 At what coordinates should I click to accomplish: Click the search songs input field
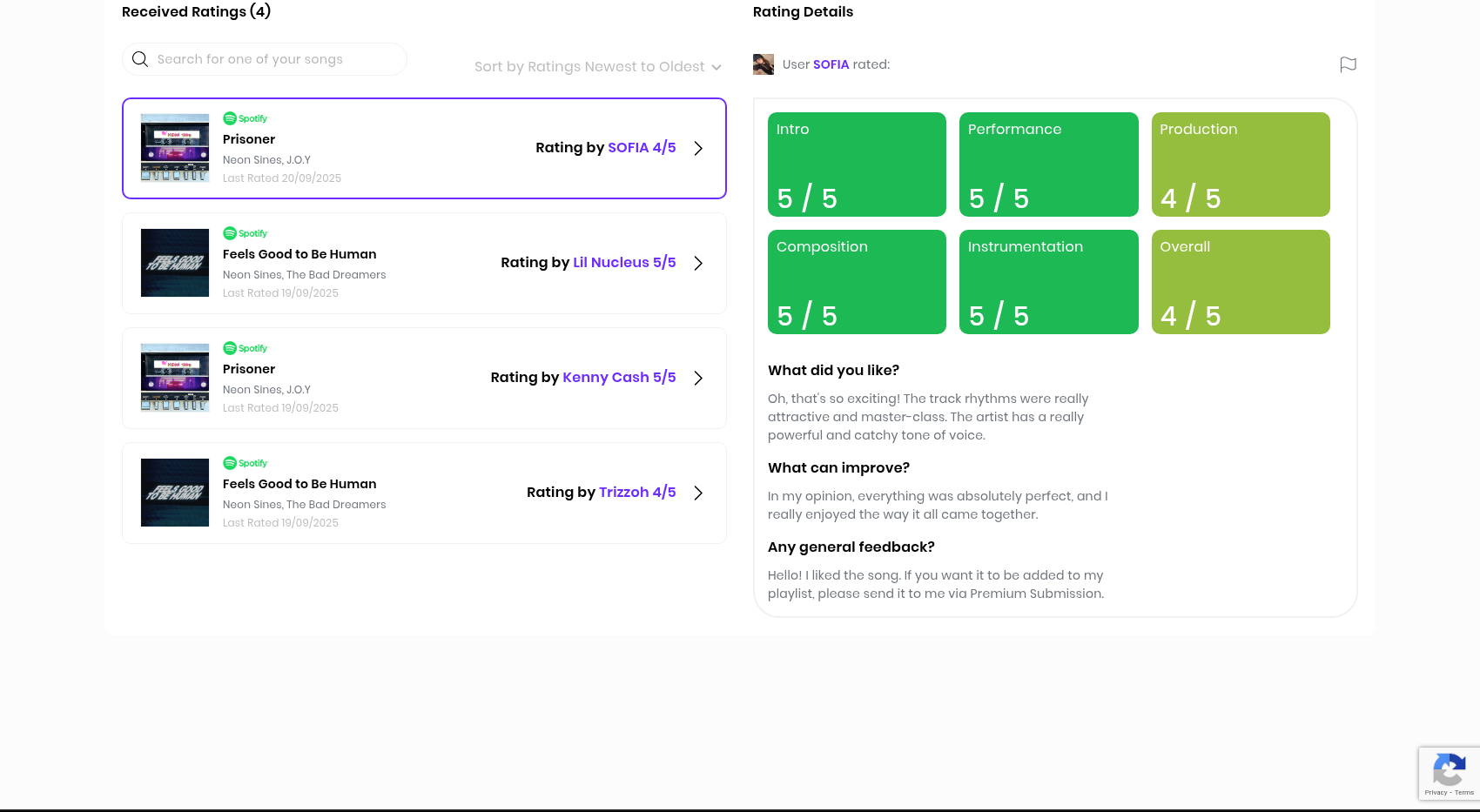270,59
